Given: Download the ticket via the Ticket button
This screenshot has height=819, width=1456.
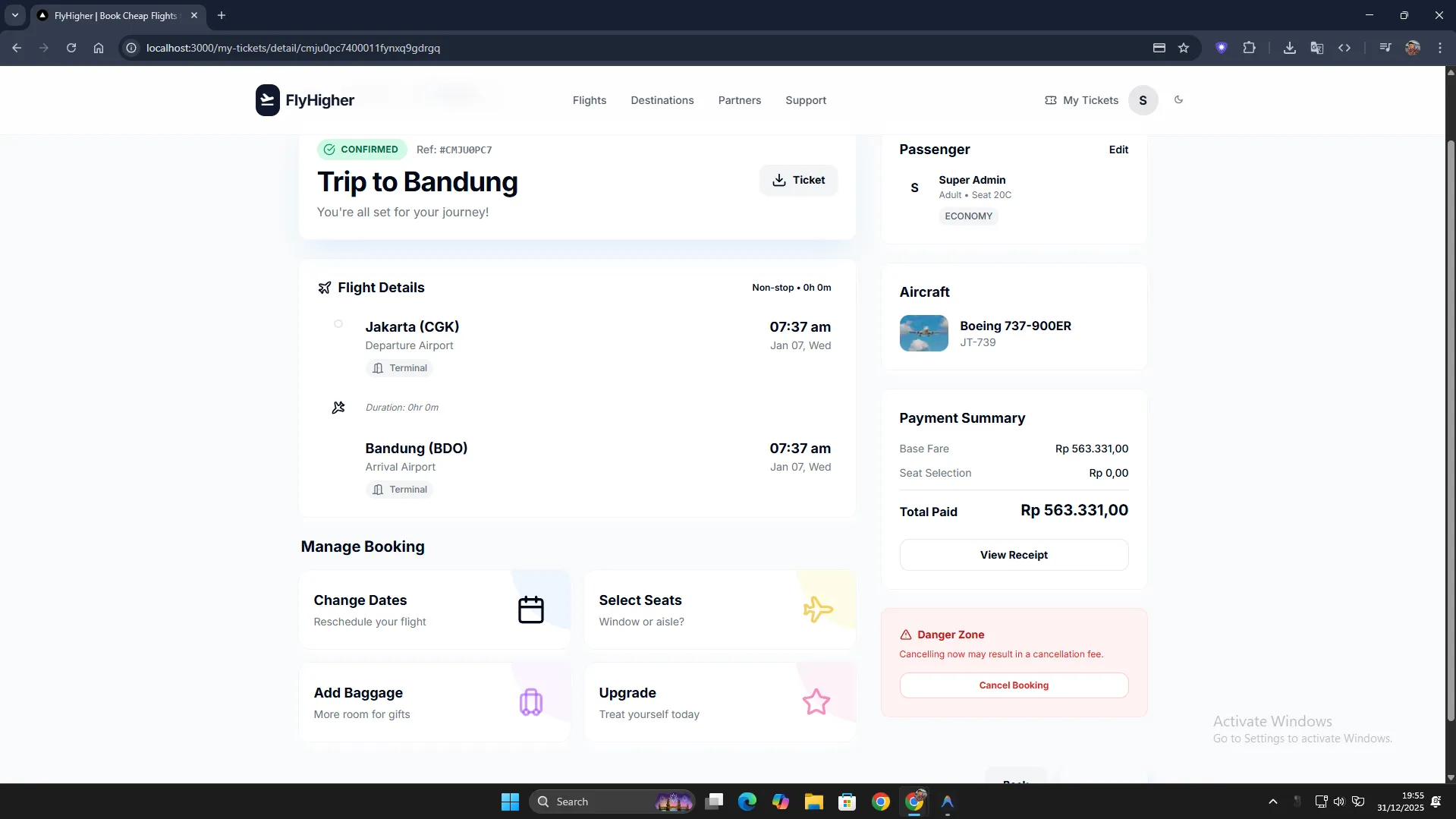Looking at the screenshot, I should coord(798,180).
